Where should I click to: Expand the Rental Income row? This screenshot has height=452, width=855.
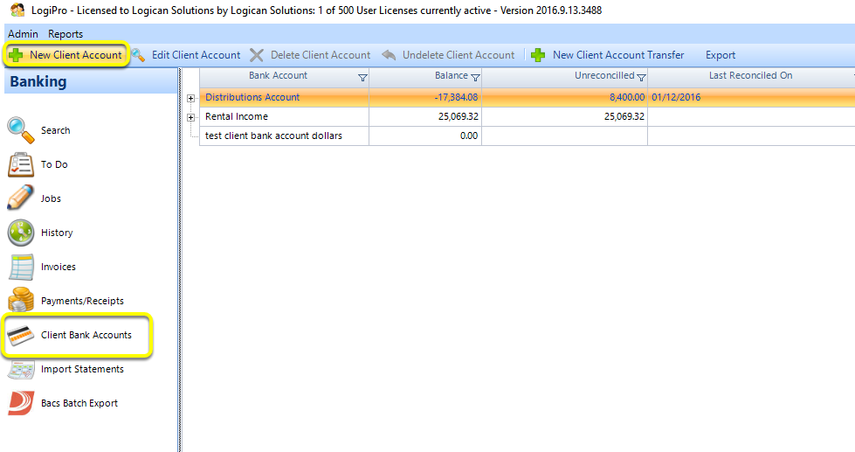191,117
